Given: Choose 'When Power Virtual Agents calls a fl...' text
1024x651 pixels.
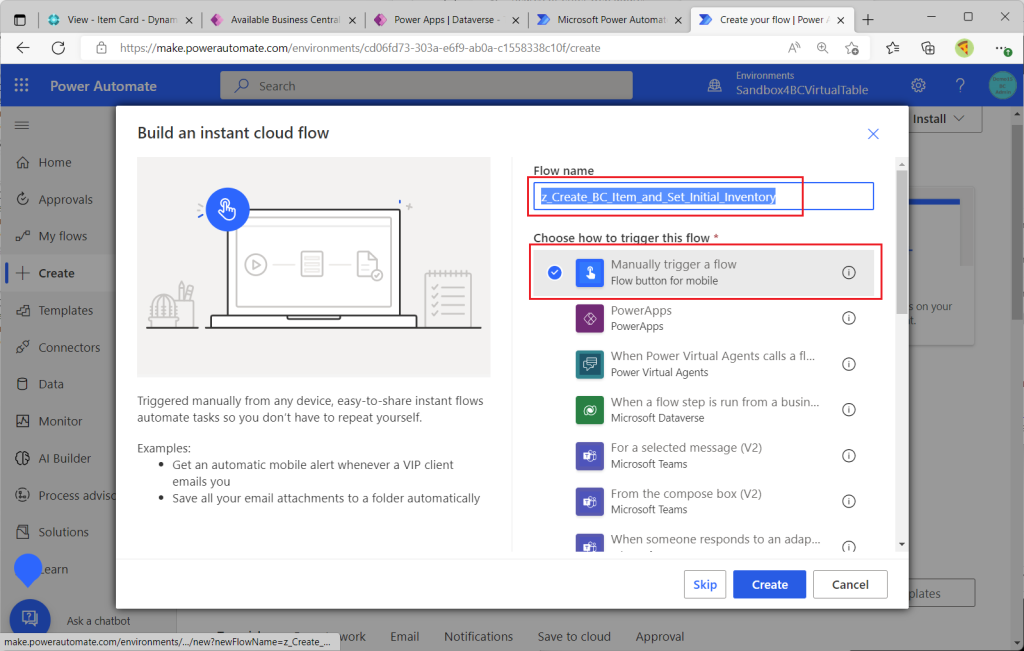Looking at the screenshot, I should coord(712,356).
